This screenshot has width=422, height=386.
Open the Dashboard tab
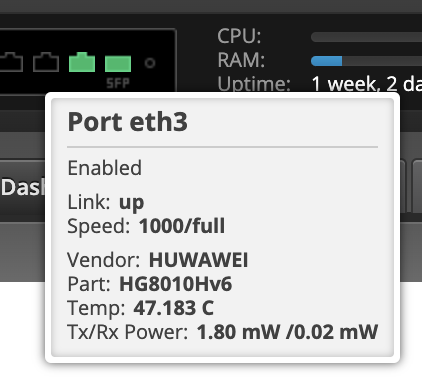click(x=22, y=187)
